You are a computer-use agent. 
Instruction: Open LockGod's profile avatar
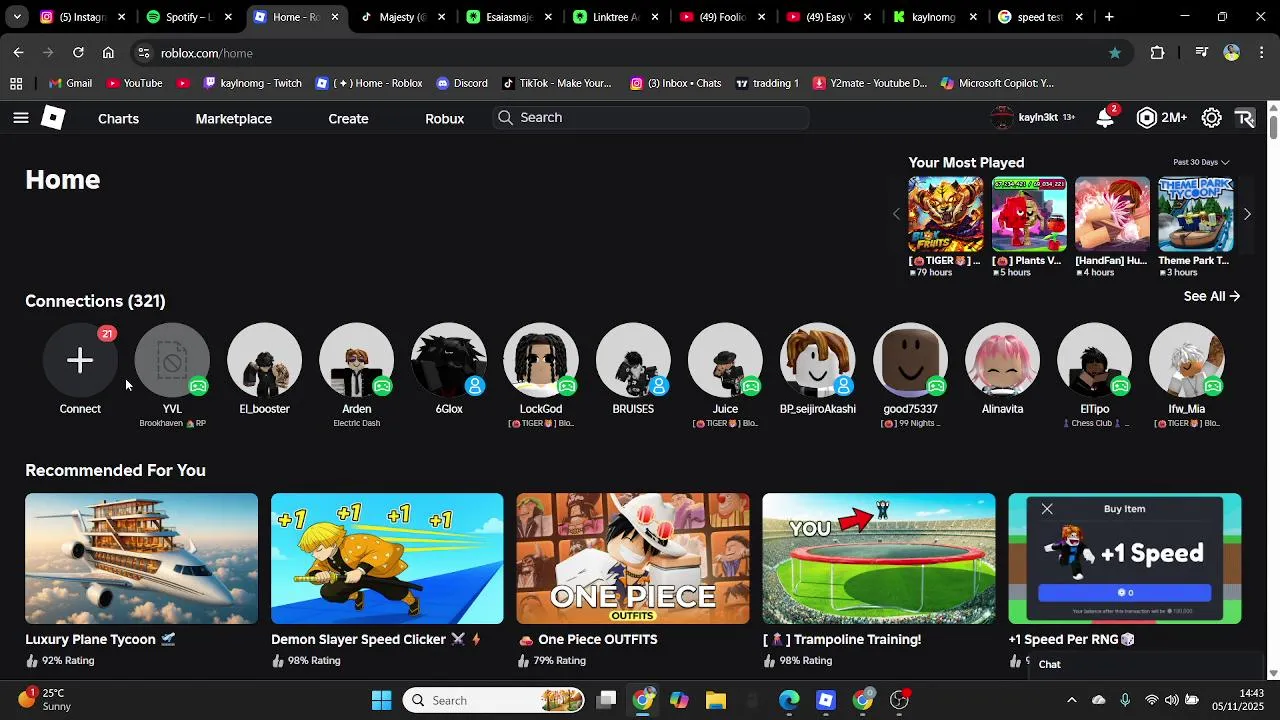coord(541,360)
